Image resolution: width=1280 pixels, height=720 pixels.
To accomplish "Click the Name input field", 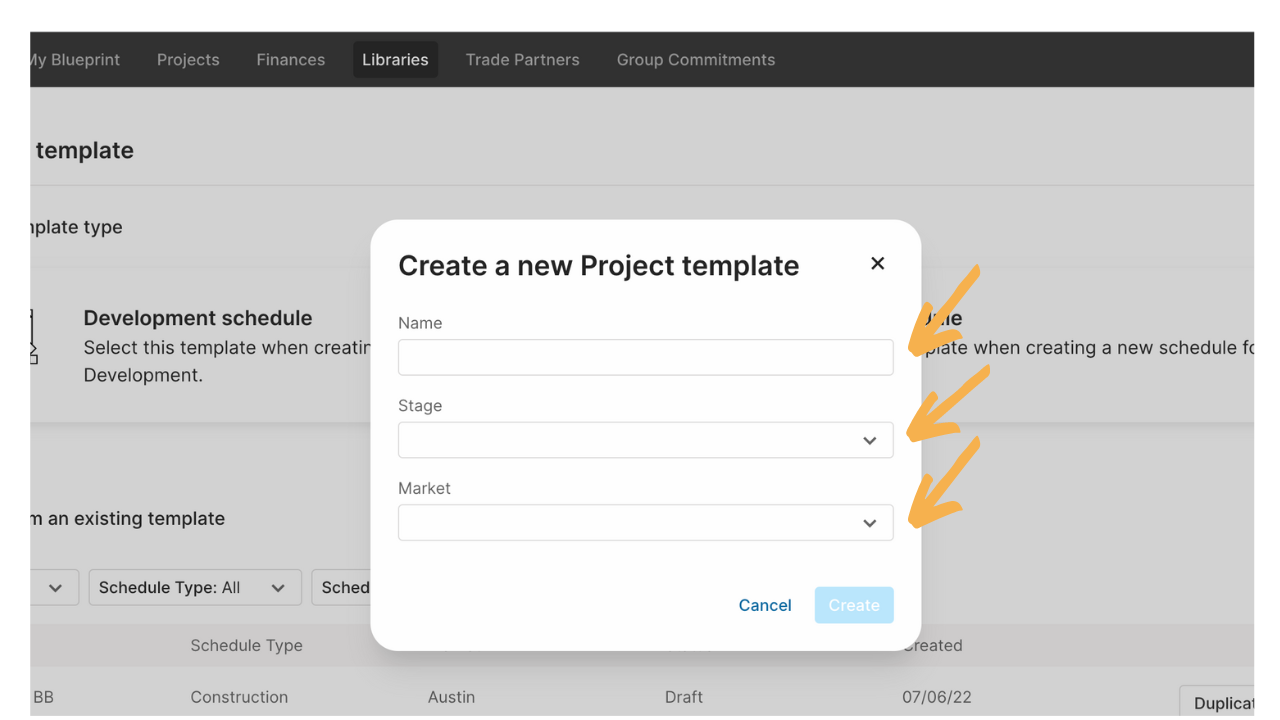I will (645, 357).
